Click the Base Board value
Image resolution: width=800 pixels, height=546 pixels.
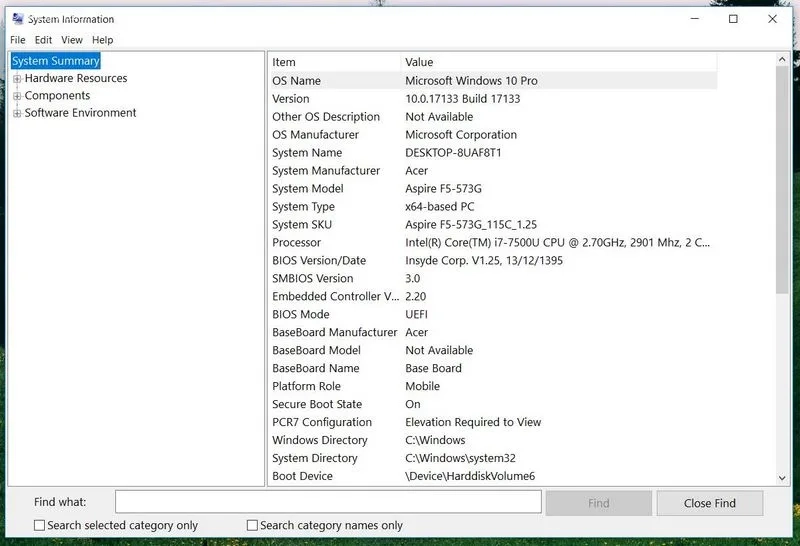(433, 368)
